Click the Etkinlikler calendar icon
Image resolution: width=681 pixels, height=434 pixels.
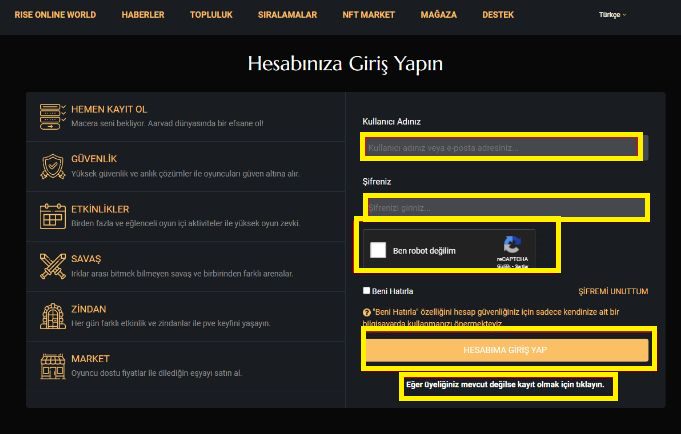[x=53, y=216]
